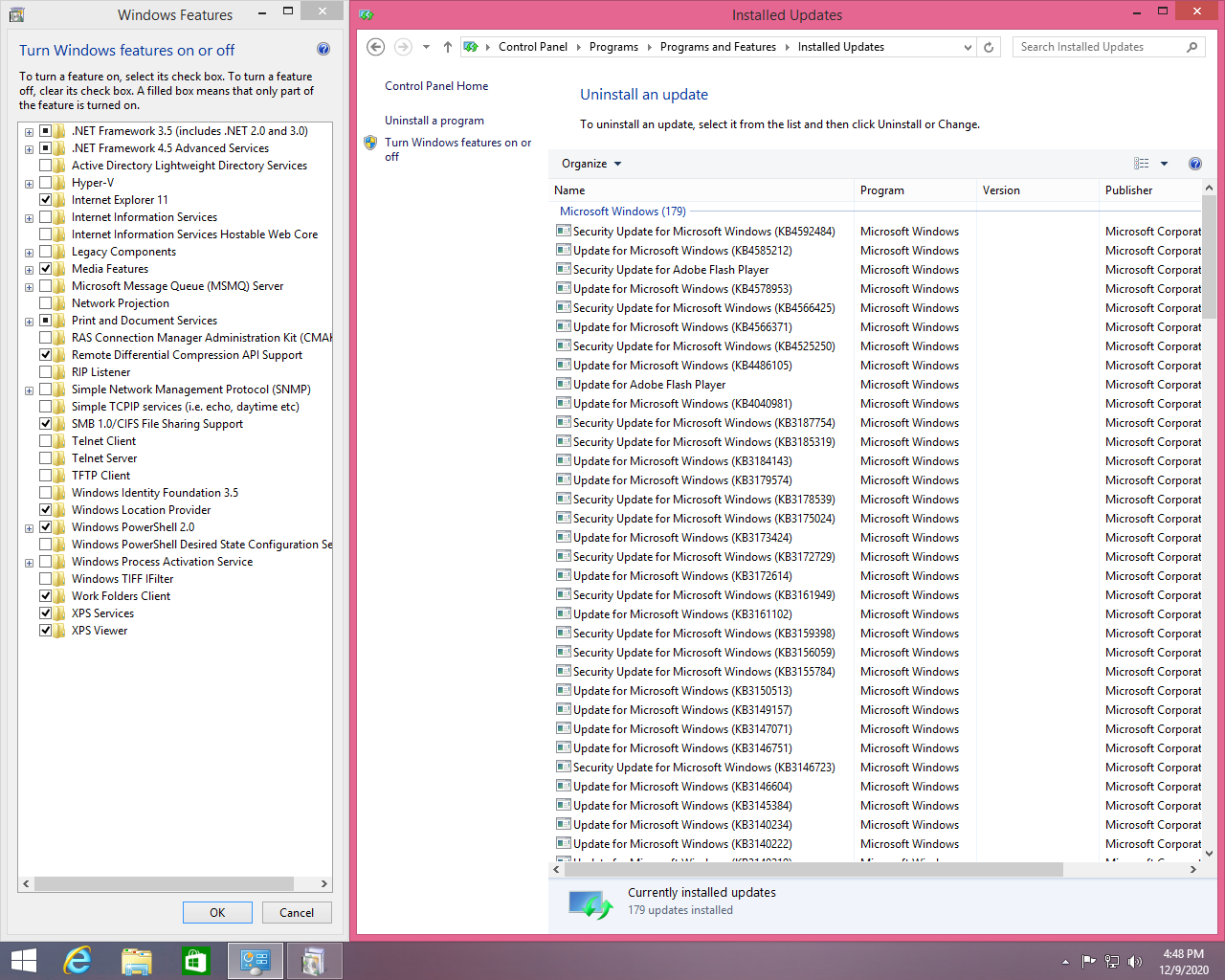The height and width of the screenshot is (980, 1225).
Task: Select Windows Features taskbar icon
Action: [314, 961]
